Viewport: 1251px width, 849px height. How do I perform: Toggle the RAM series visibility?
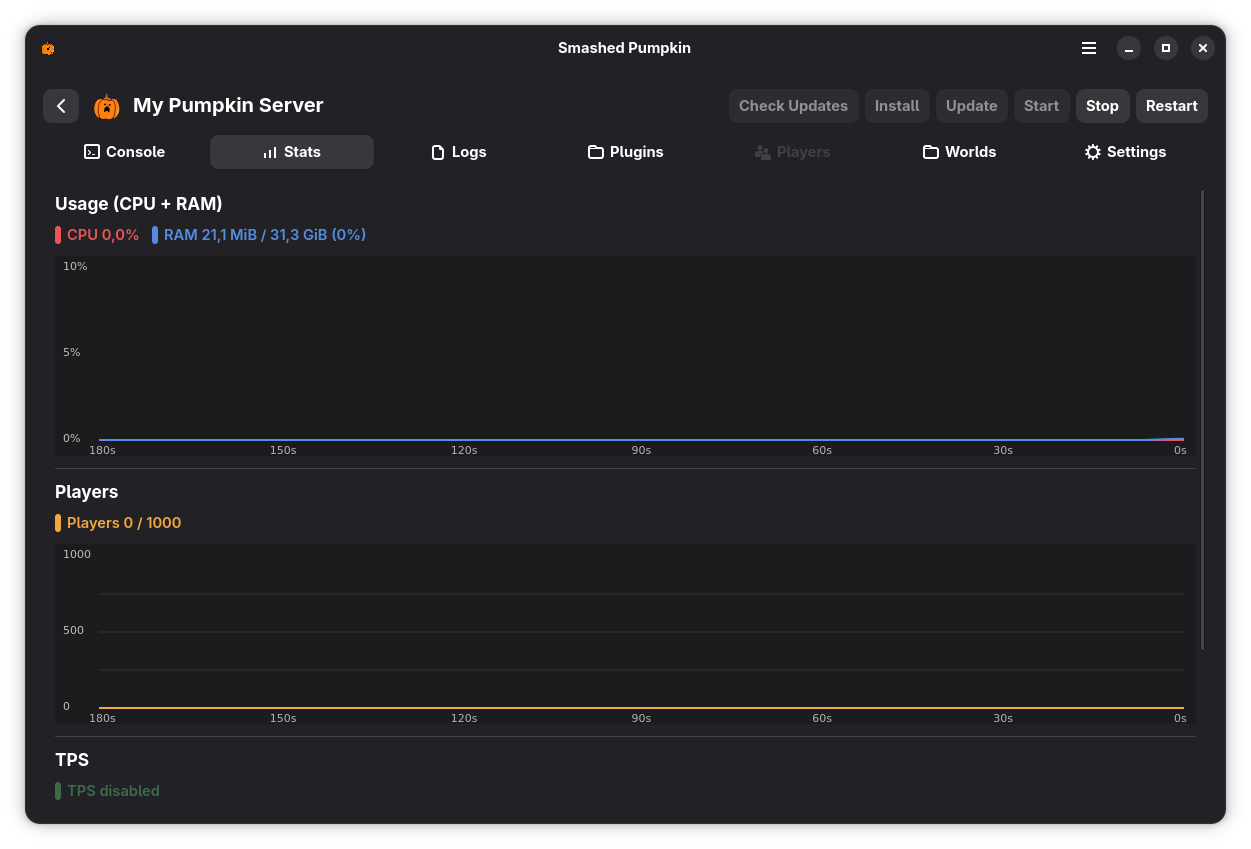tap(263, 234)
